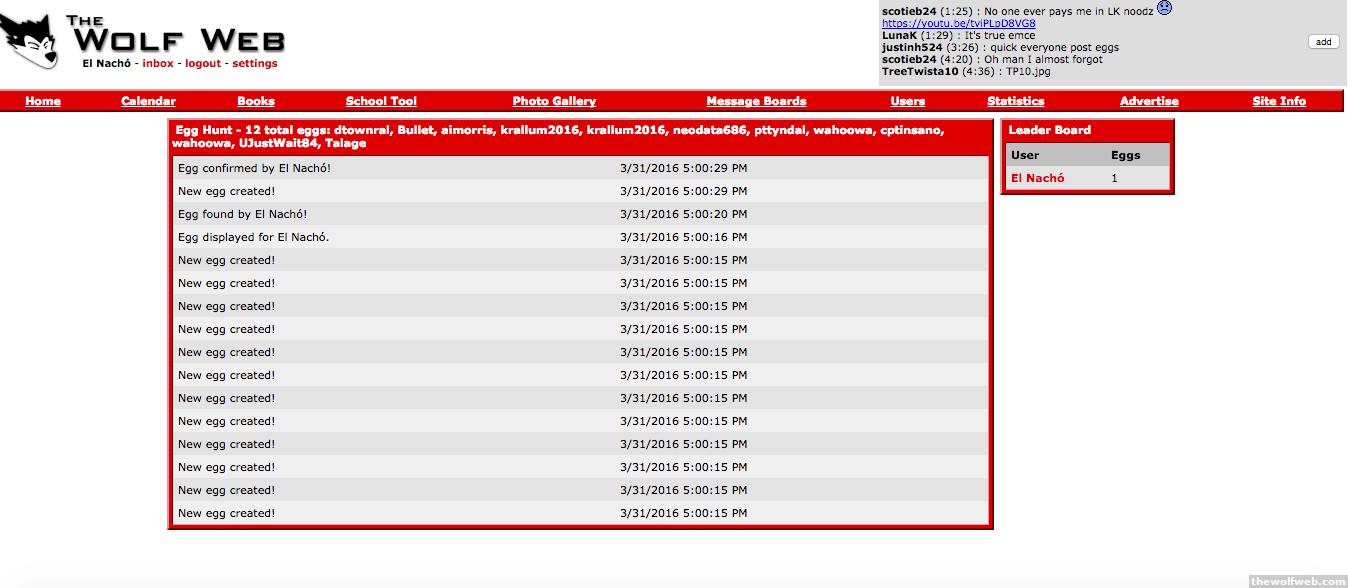Click El Nachó in the Leader Board
Viewport: 1348px width, 588px height.
pyautogui.click(x=1037, y=178)
